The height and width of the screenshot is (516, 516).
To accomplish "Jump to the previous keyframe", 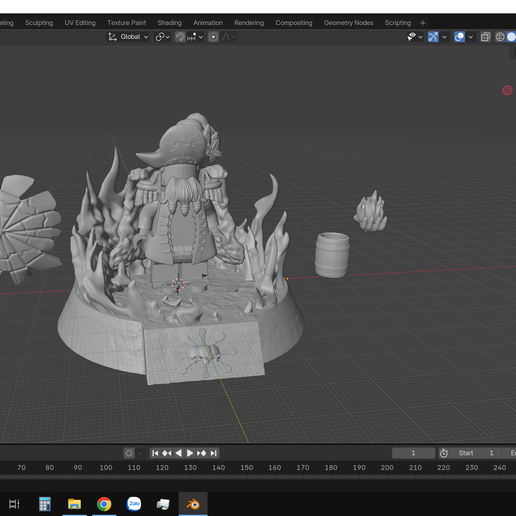I will coord(167,453).
